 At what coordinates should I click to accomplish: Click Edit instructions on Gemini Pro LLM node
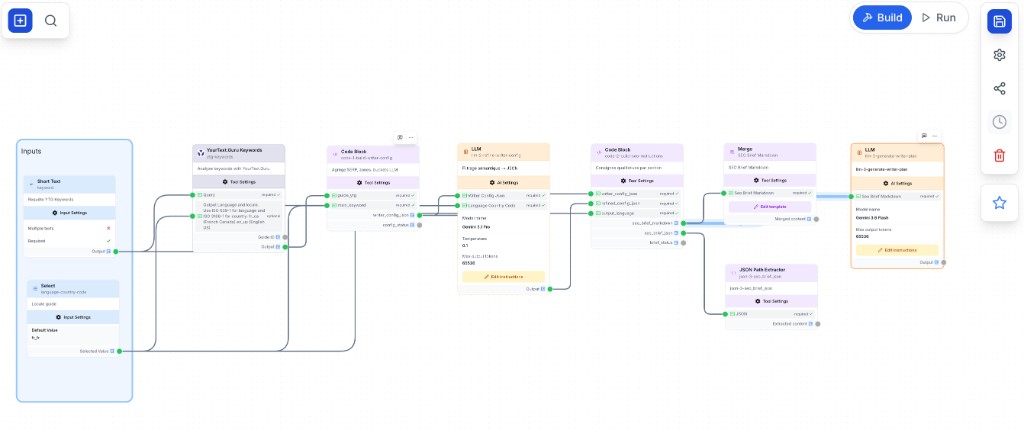pos(504,276)
